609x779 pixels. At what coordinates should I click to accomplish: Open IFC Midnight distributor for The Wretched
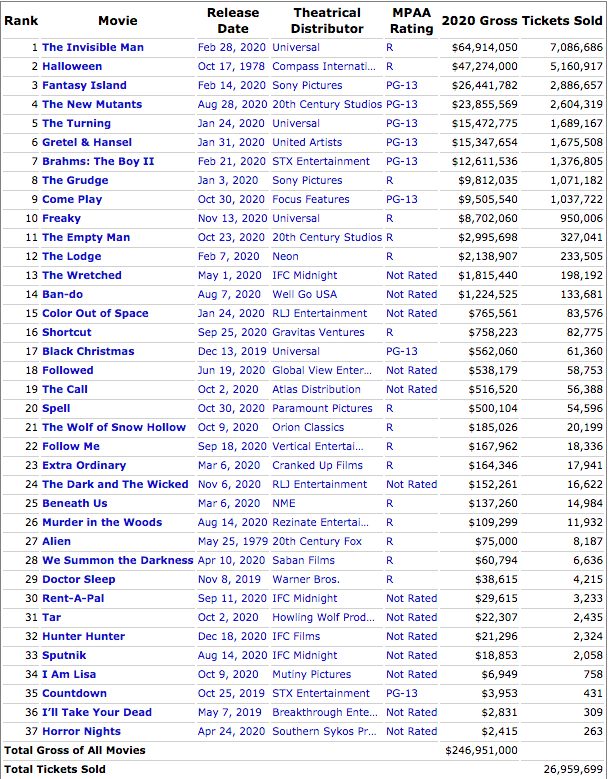[305, 275]
